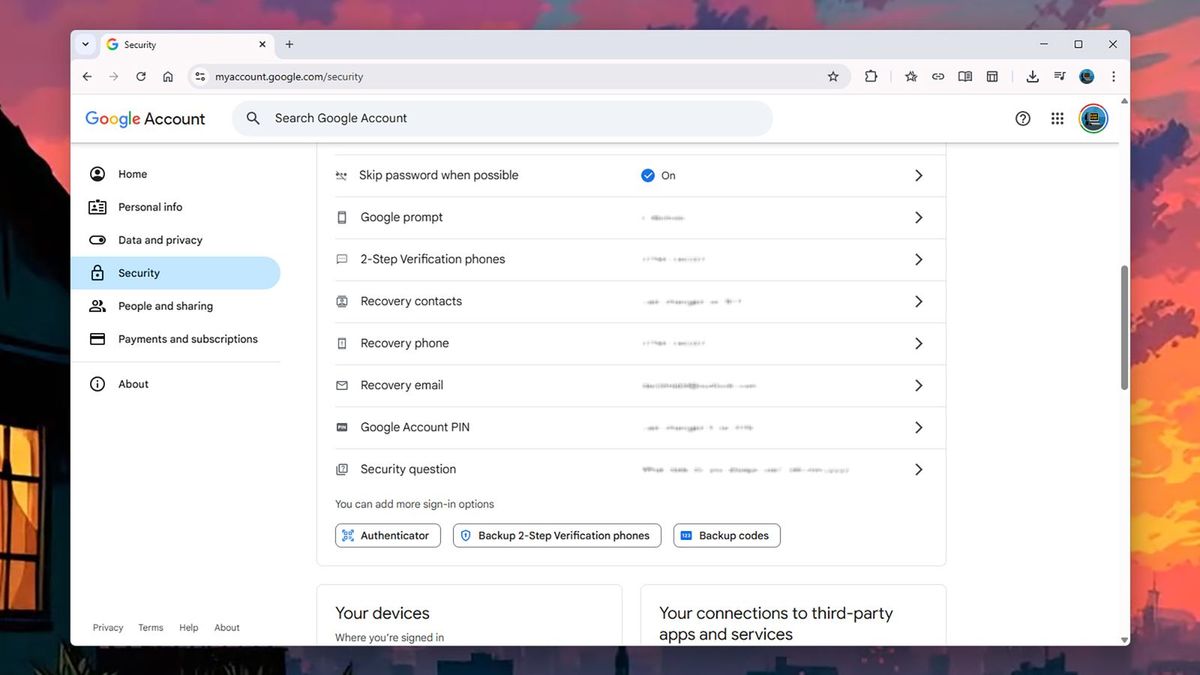Click Your connections to third-party apps heading

tap(776, 624)
